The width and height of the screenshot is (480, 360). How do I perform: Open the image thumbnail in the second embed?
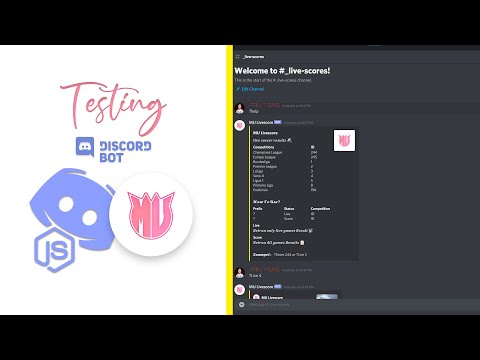click(x=327, y=296)
